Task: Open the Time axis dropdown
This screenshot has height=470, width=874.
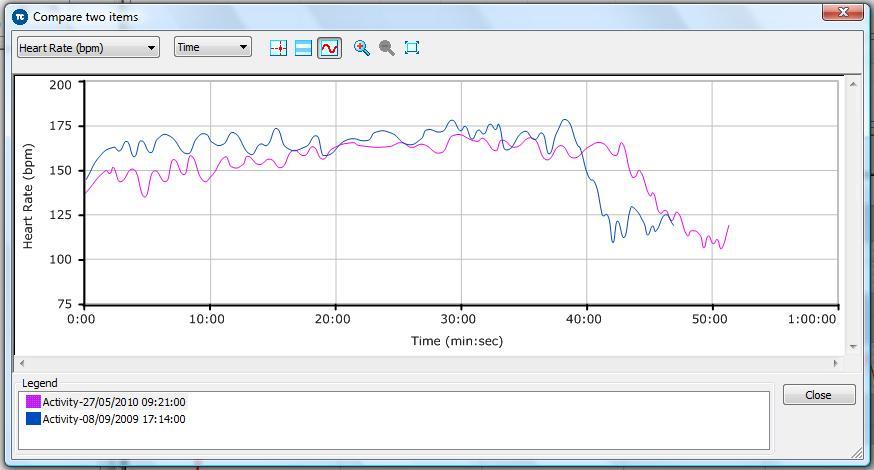Action: (212, 47)
